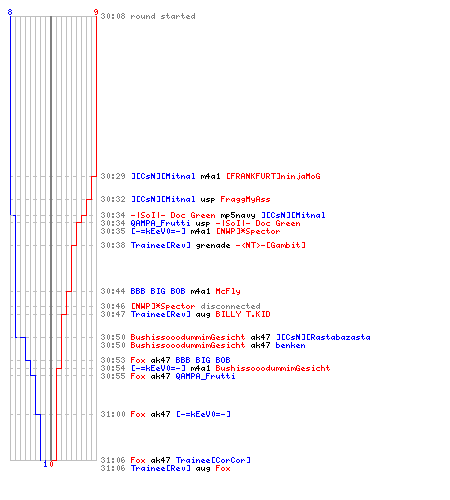Select BBB BIG BOB at 30:44

[x=158, y=291]
